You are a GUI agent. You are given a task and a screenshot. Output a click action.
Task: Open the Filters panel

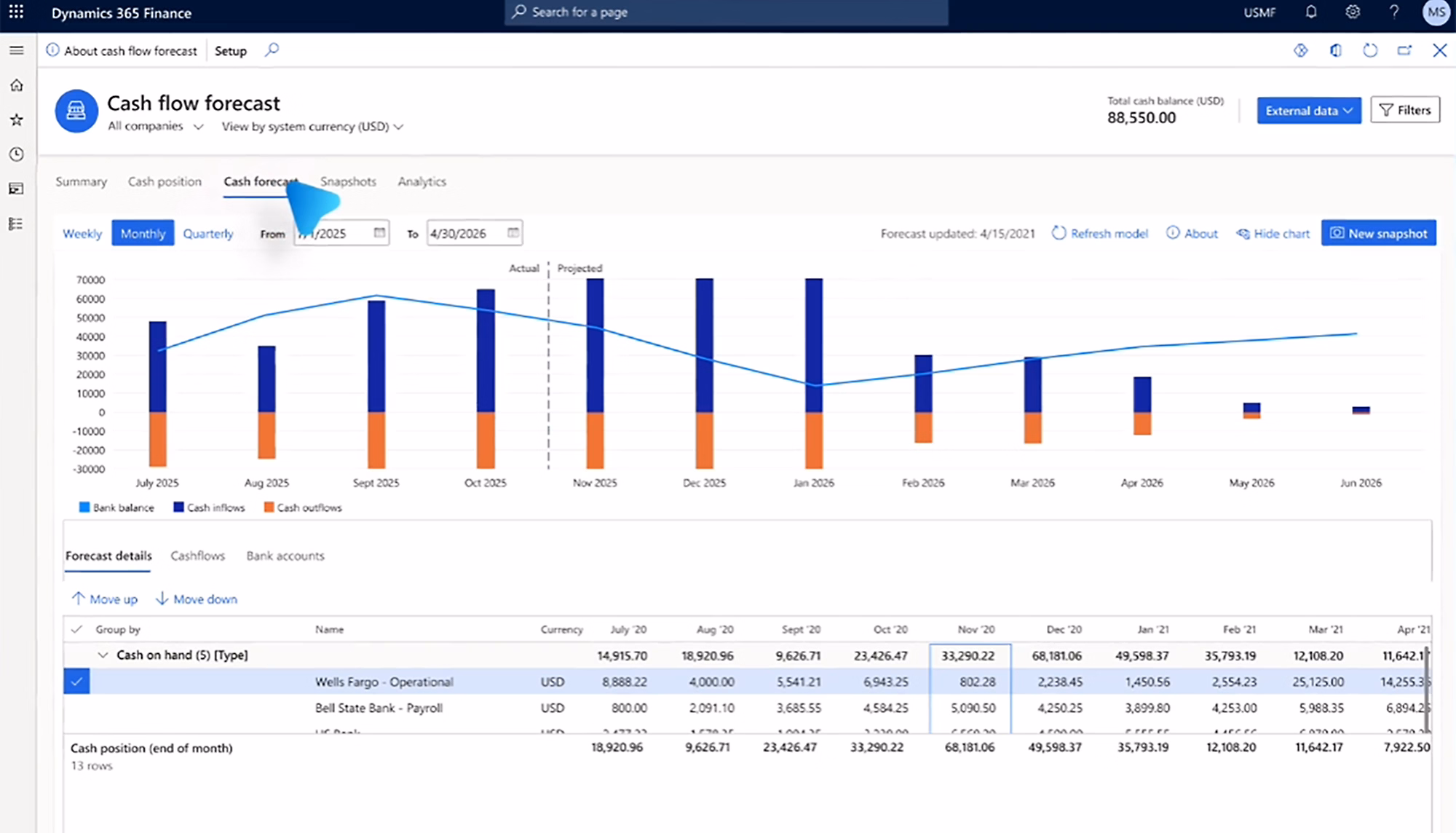[x=1405, y=110]
